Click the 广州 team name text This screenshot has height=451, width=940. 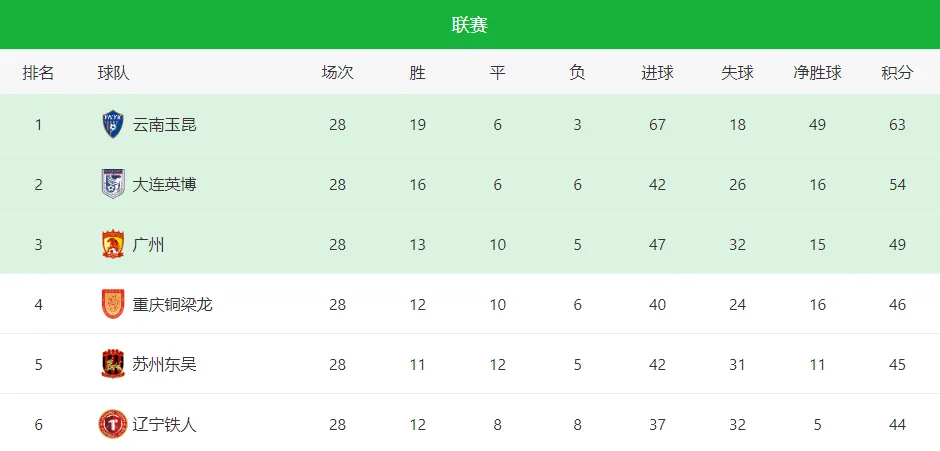point(148,245)
